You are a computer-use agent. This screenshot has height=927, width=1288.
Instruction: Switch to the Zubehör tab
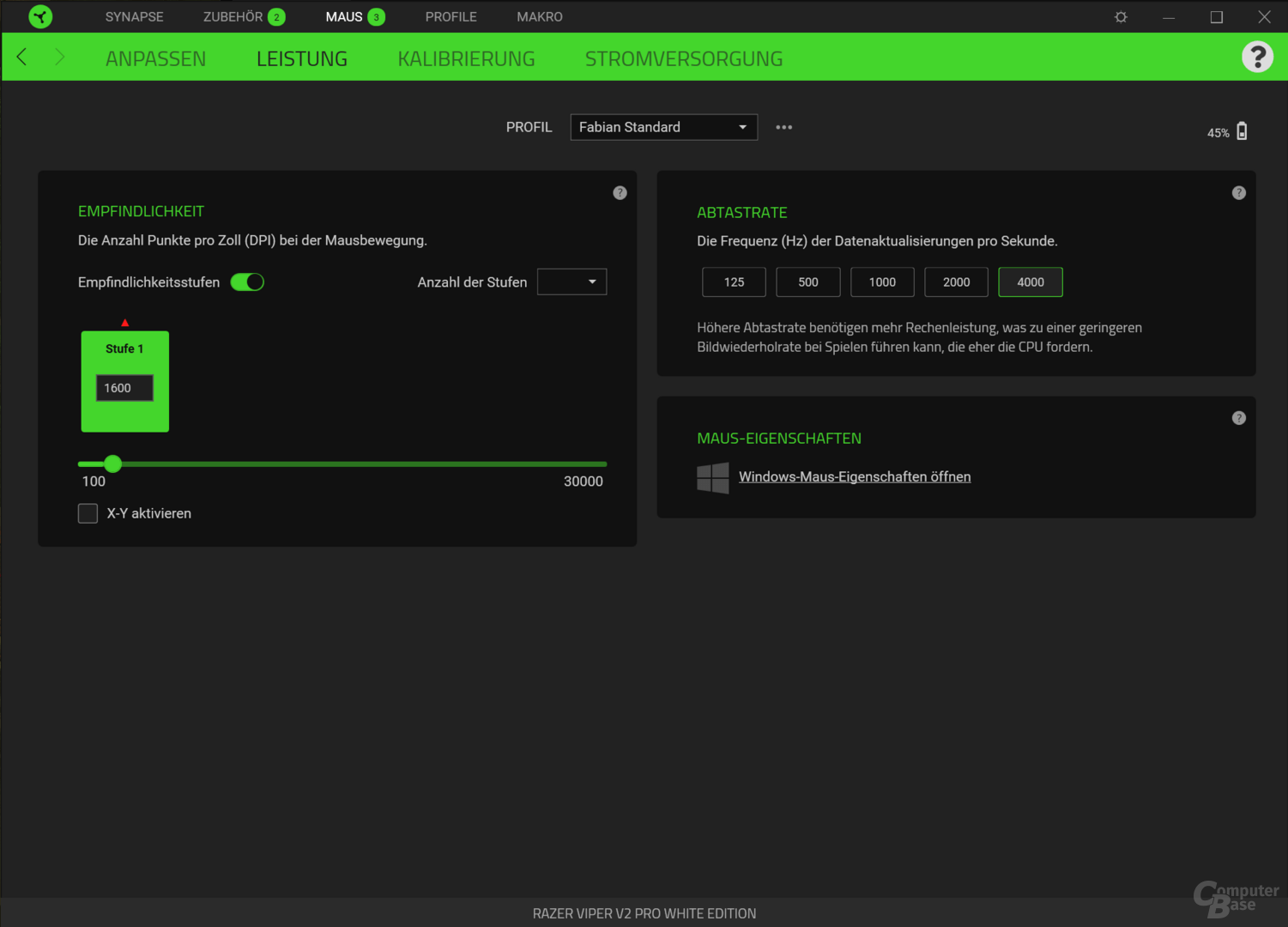pos(233,17)
